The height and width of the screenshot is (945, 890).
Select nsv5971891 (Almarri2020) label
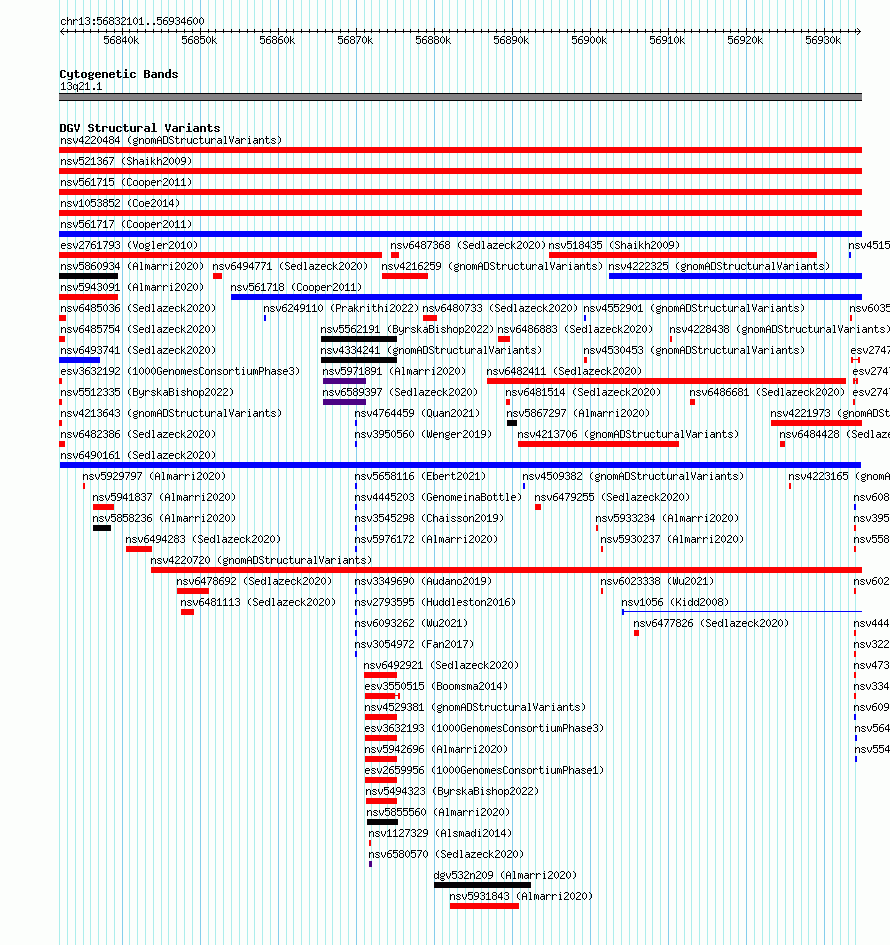[393, 372]
